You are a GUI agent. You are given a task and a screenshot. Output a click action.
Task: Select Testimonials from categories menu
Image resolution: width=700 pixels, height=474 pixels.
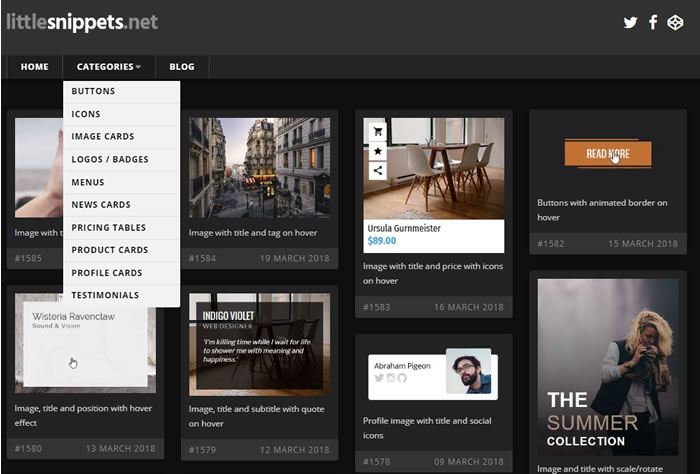point(105,295)
